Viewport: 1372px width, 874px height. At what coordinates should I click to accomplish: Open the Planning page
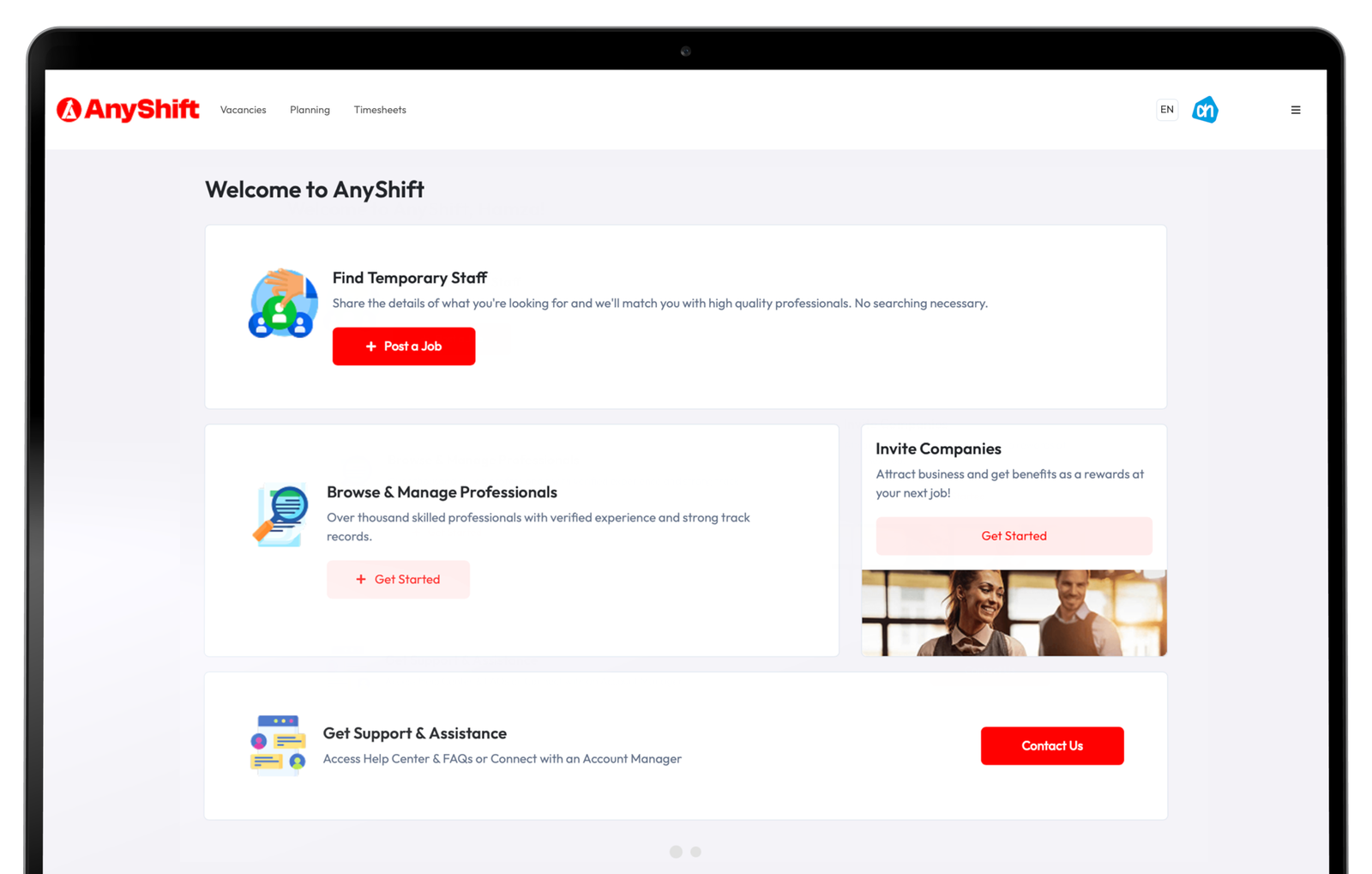click(x=310, y=109)
